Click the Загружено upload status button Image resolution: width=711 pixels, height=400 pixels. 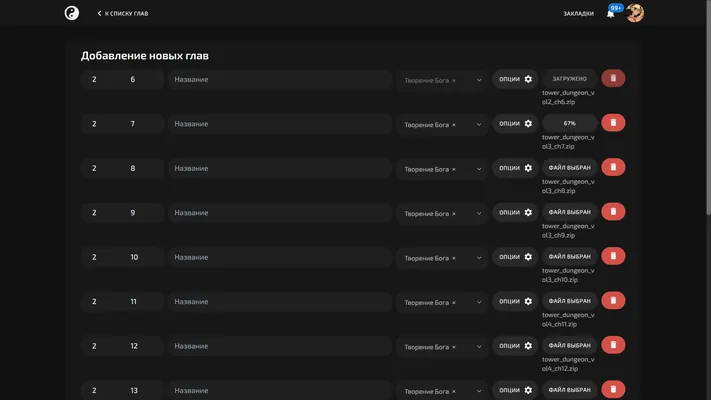click(x=570, y=79)
